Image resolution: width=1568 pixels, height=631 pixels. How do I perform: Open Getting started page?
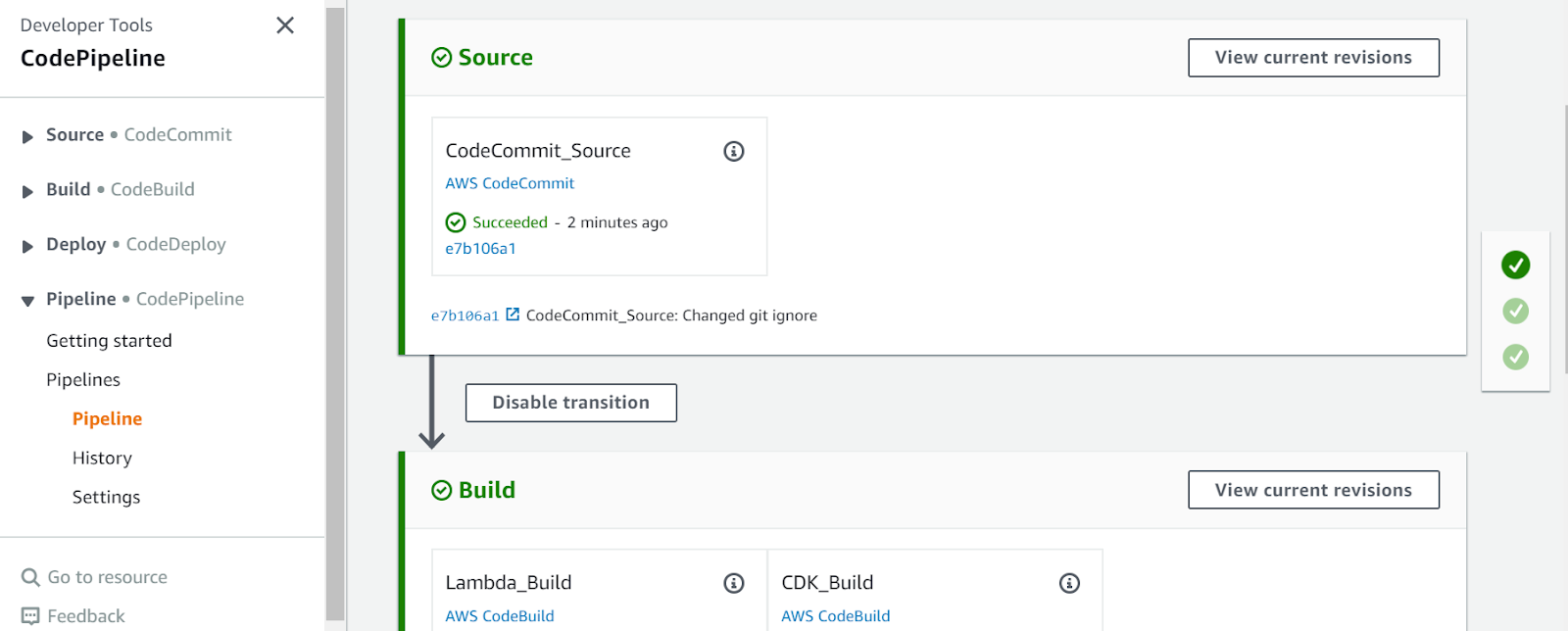tap(109, 341)
